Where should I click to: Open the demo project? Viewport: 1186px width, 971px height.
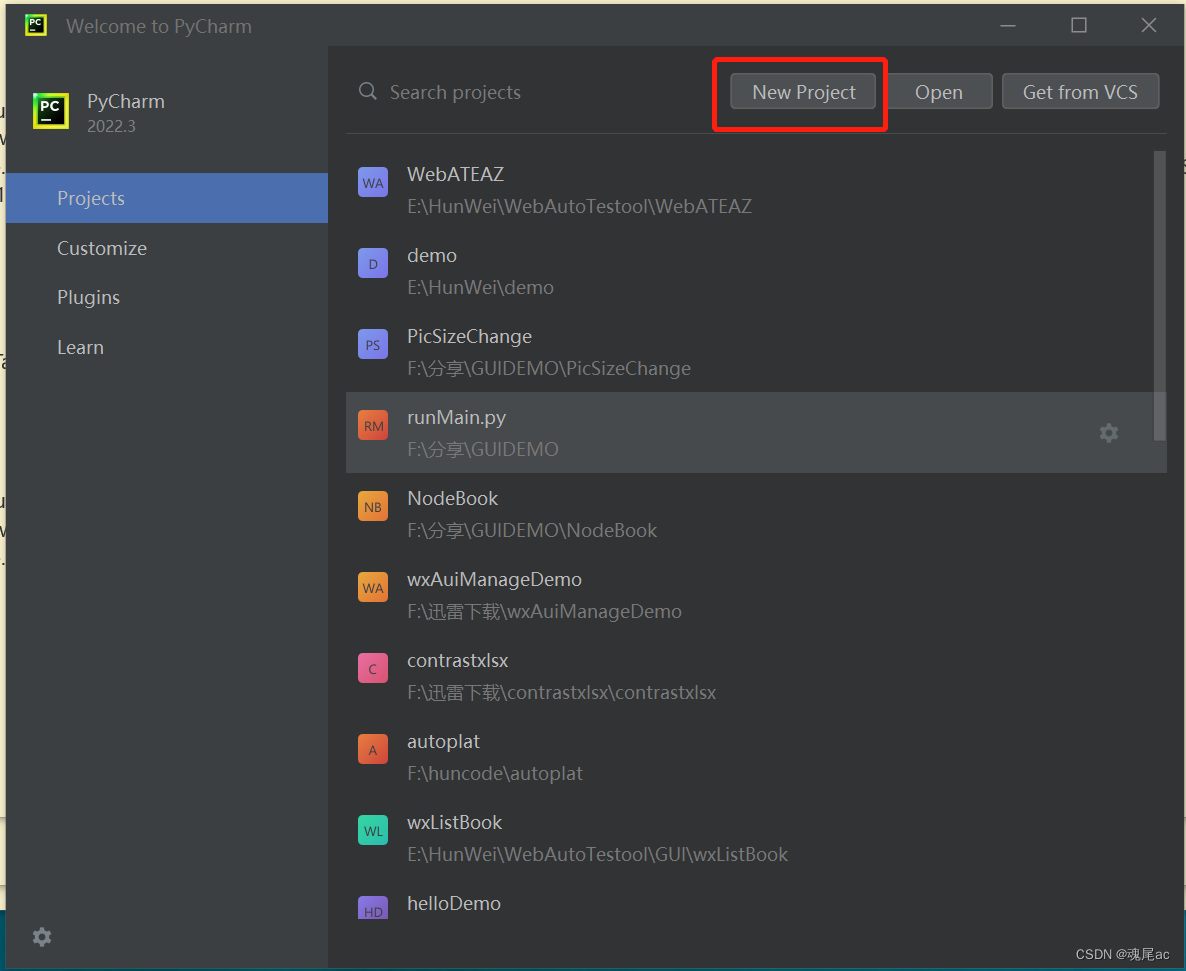[756, 271]
